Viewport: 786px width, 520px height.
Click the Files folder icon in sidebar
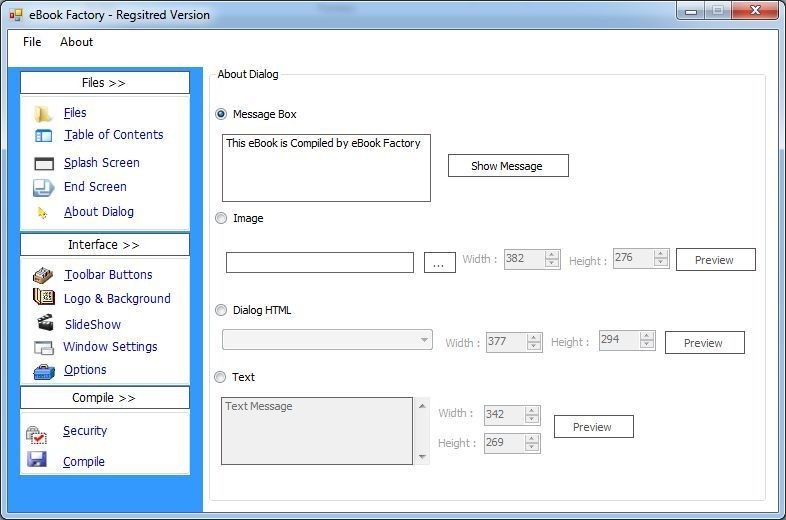(43, 114)
